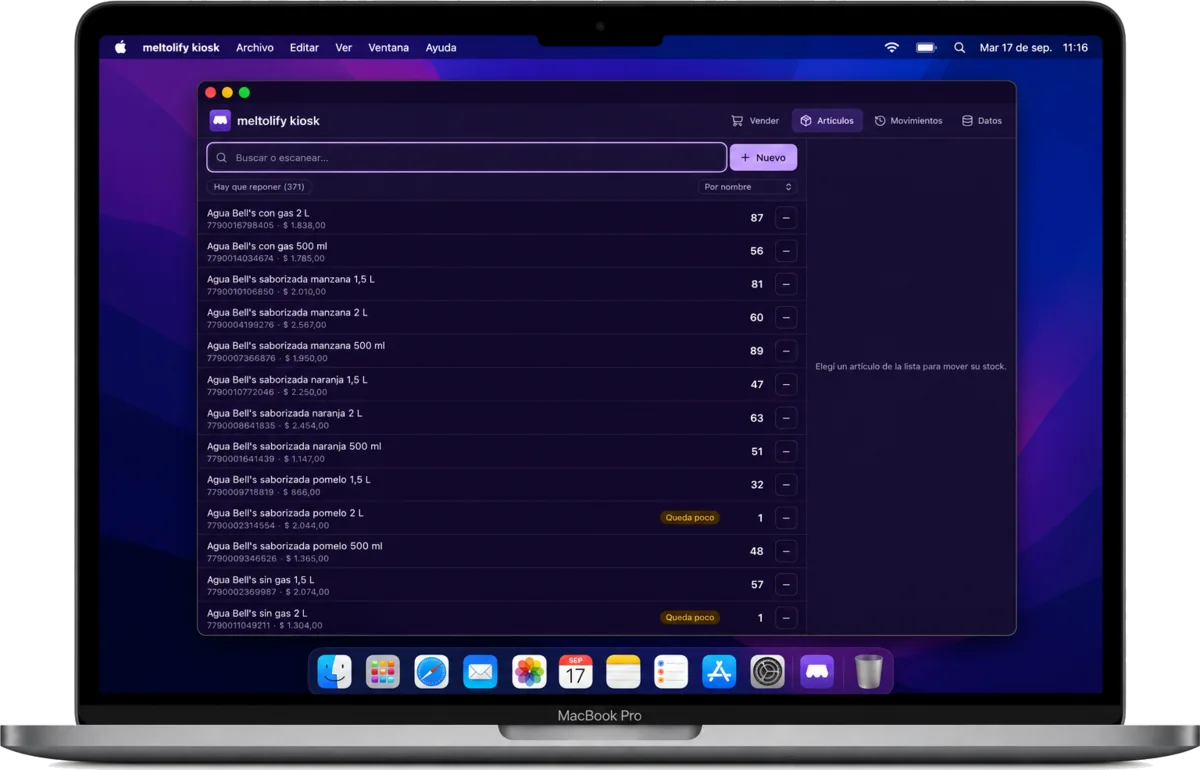Screen dimensions: 1200x770
Task: Open Spotlight search in menu bar
Action: 960,47
